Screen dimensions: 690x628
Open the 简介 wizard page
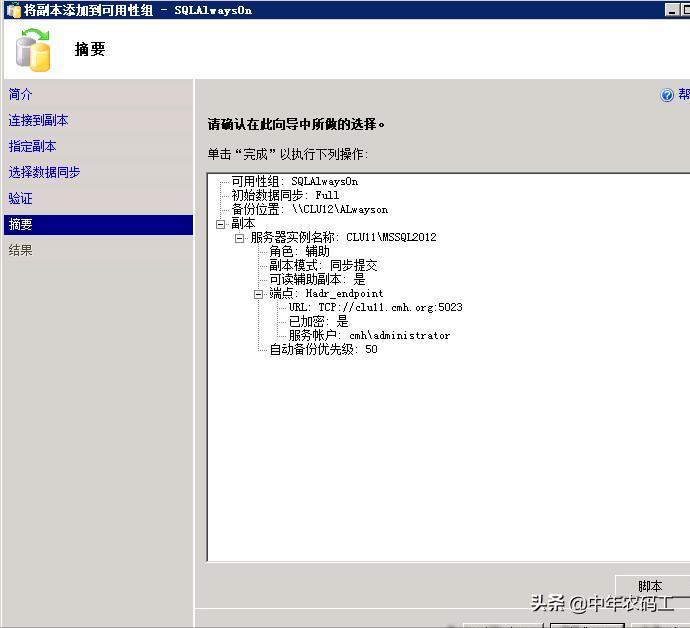pos(20,94)
